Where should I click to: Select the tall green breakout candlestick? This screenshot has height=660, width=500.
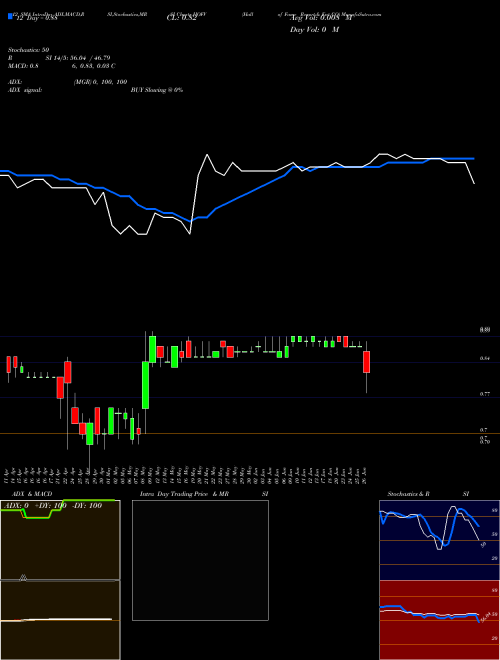(x=145, y=385)
